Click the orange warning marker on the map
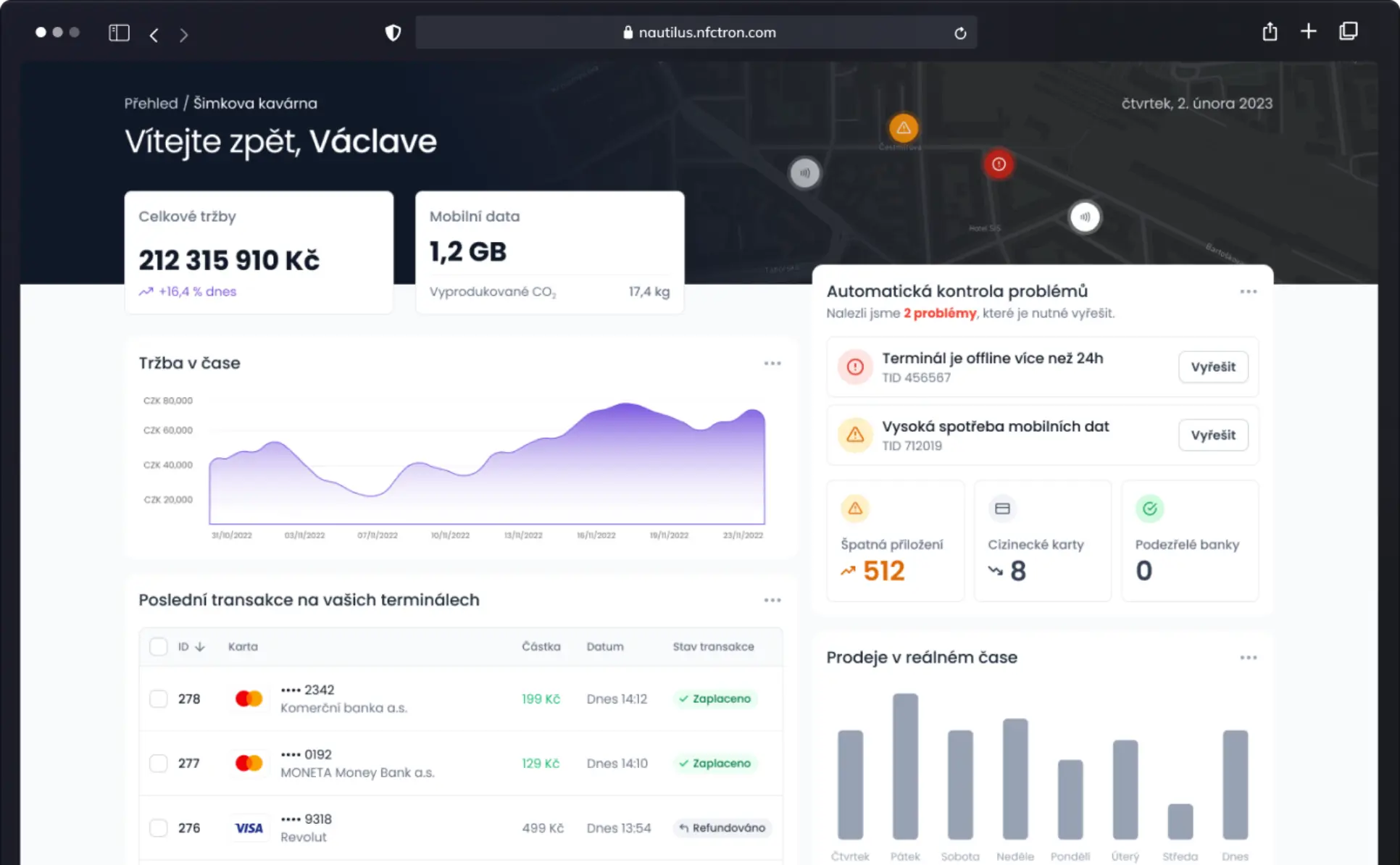This screenshot has height=865, width=1400. pyautogui.click(x=903, y=128)
